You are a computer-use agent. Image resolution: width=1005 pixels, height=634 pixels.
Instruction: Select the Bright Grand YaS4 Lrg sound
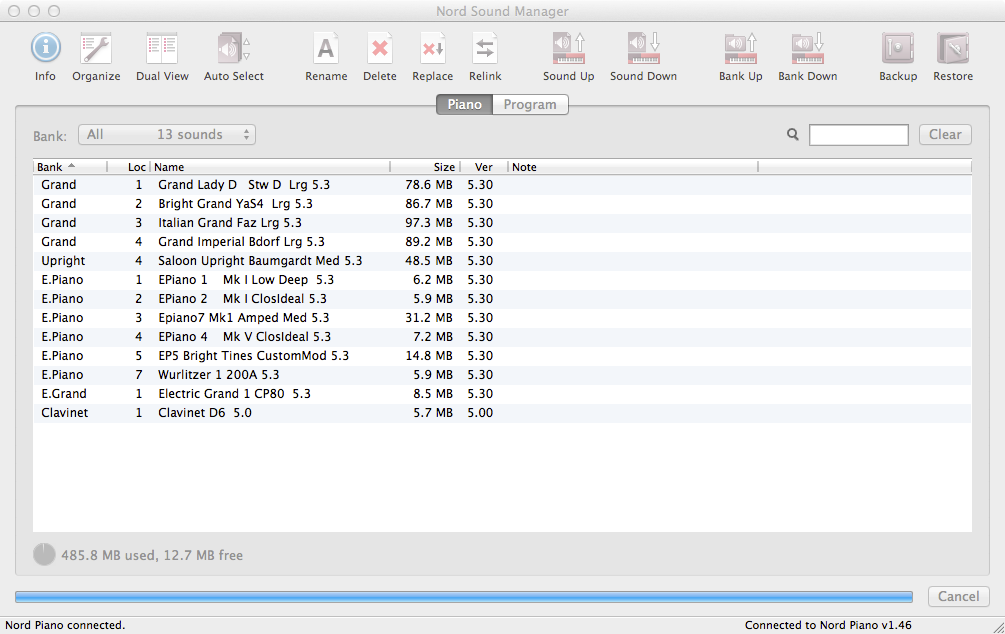[502, 204]
